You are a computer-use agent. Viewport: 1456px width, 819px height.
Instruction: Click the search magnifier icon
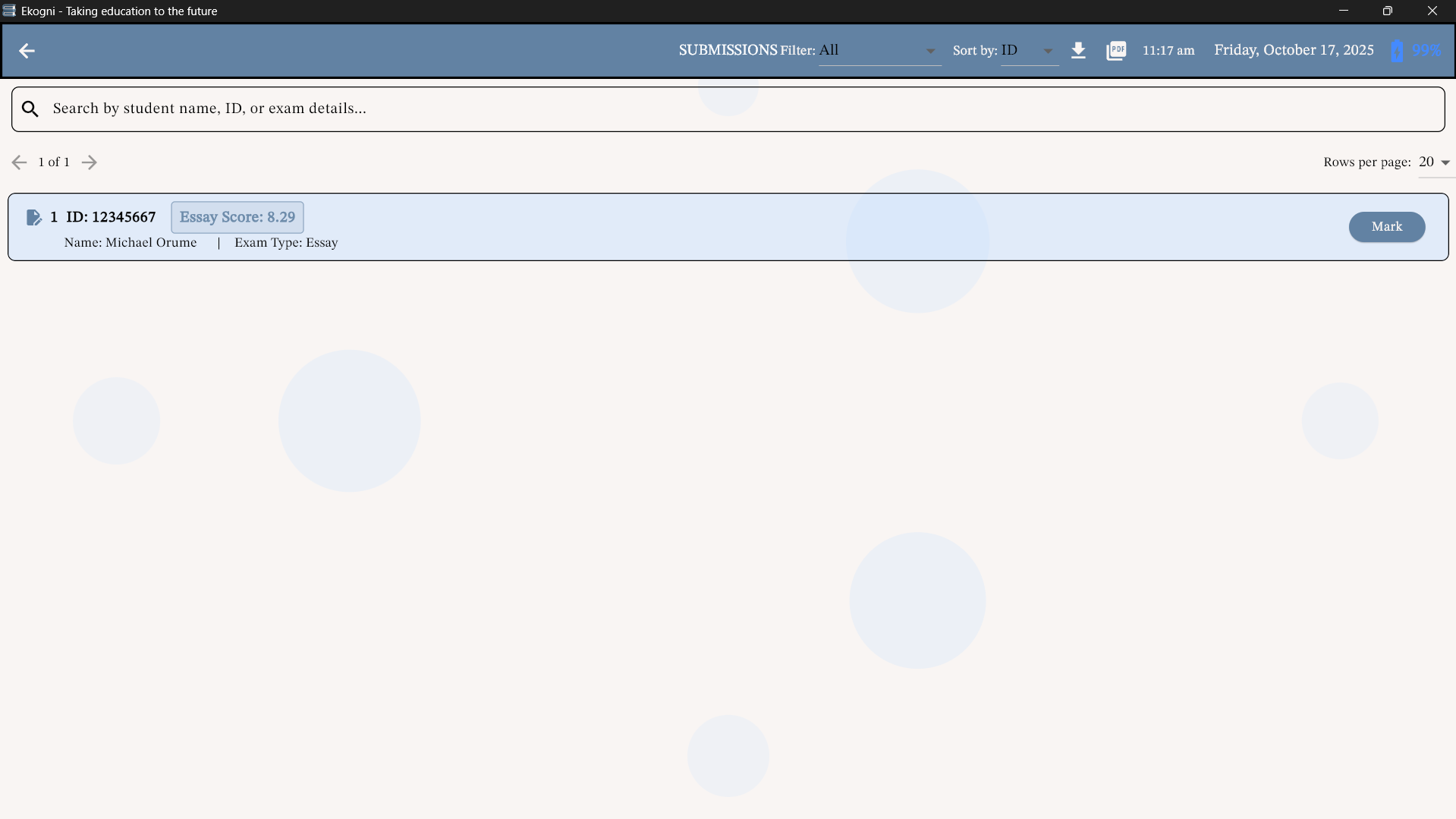tap(30, 108)
